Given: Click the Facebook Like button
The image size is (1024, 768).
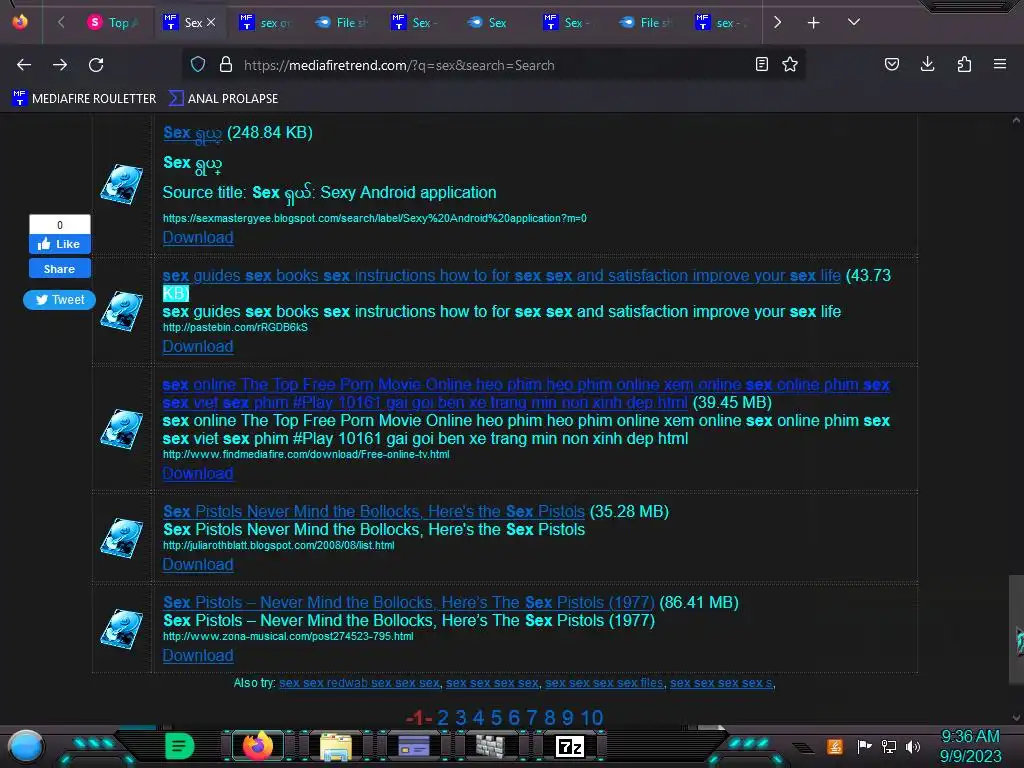Looking at the screenshot, I should tap(59, 244).
